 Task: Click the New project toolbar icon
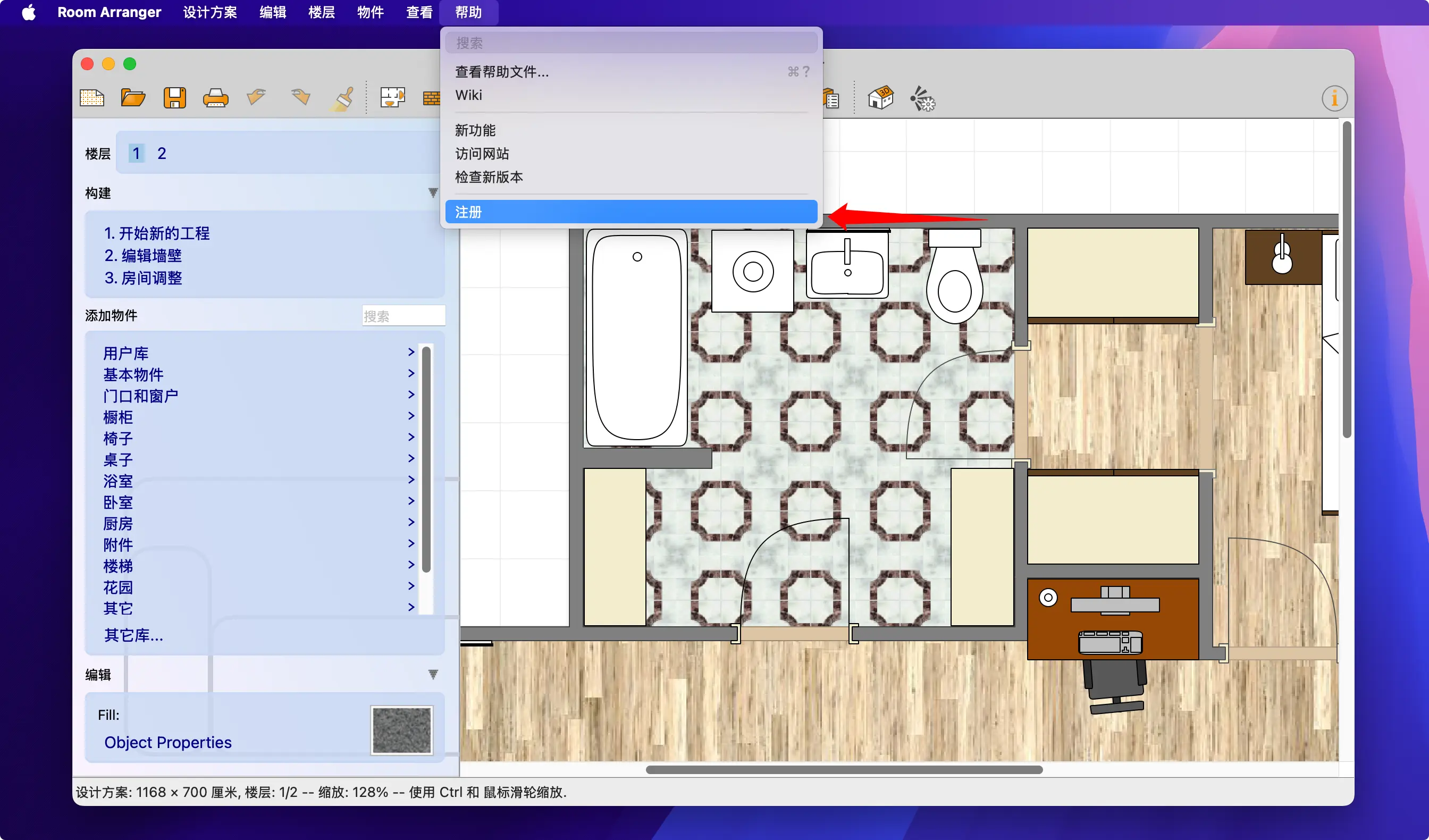92,98
